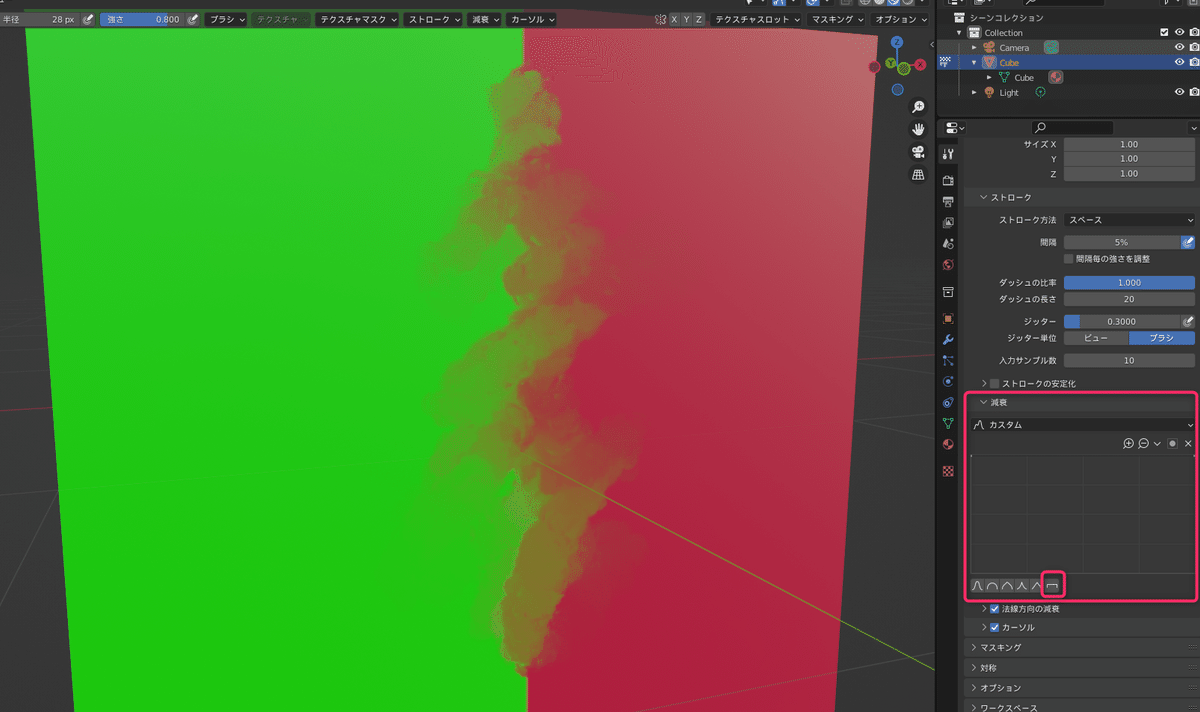Collapse the ストローク panel
Image resolution: width=1200 pixels, height=712 pixels.
(1080, 198)
